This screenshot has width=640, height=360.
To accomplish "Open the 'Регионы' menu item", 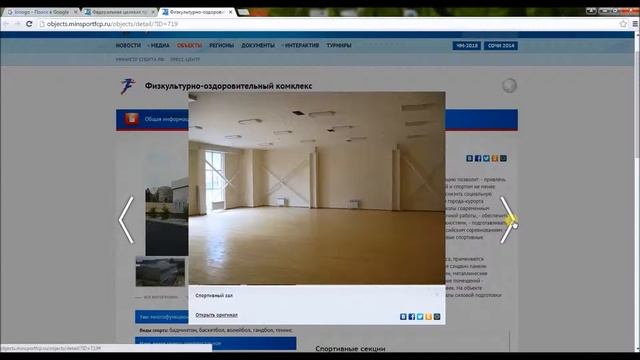I will (x=221, y=45).
